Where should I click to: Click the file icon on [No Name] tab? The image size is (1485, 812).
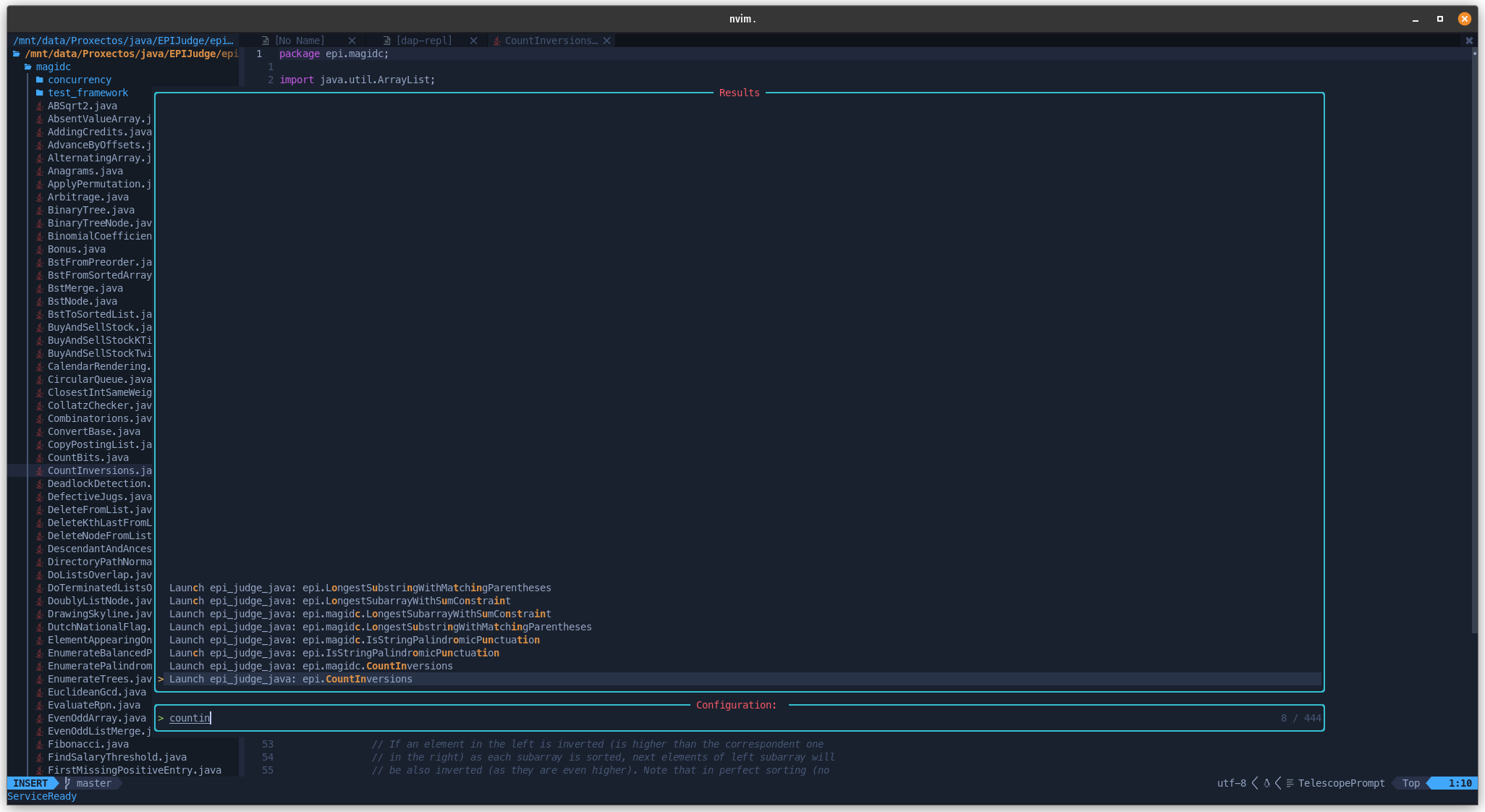[266, 41]
